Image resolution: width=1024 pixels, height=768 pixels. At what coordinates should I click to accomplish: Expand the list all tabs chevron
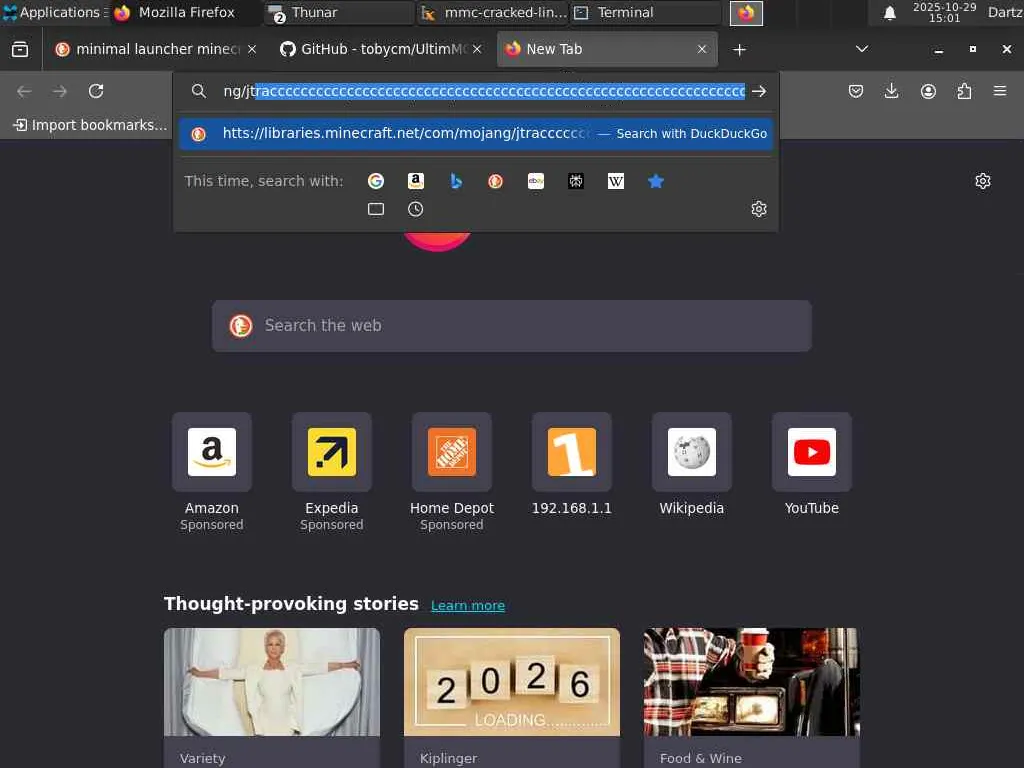[861, 49]
